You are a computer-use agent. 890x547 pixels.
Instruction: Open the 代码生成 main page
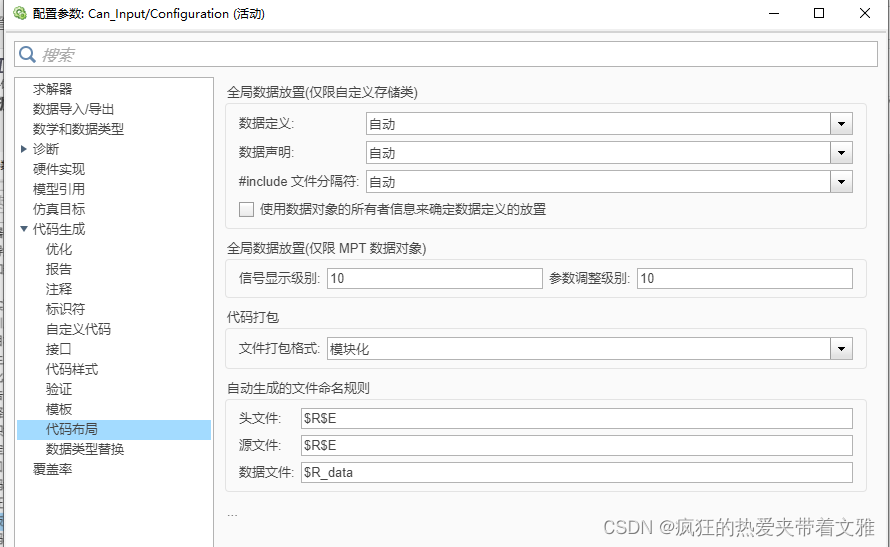tap(58, 229)
